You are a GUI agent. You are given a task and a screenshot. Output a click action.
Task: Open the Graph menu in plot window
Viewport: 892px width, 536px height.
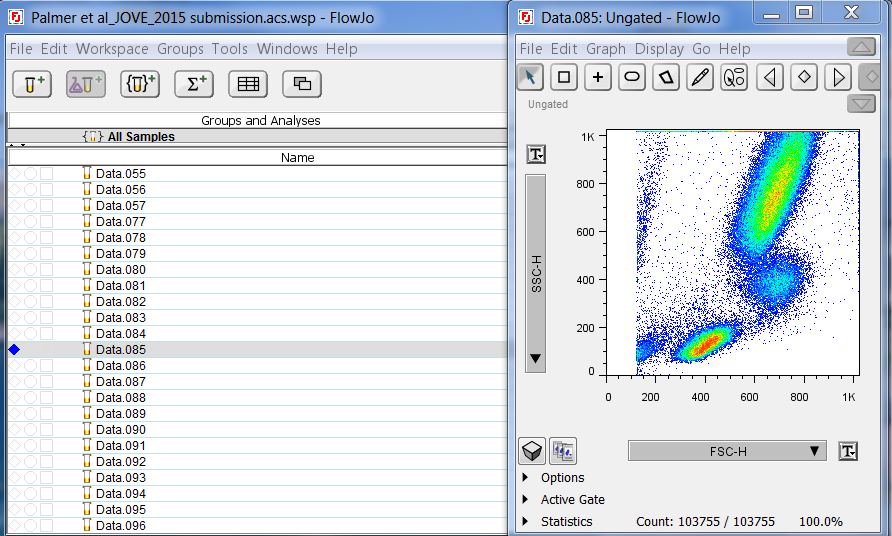pos(606,49)
